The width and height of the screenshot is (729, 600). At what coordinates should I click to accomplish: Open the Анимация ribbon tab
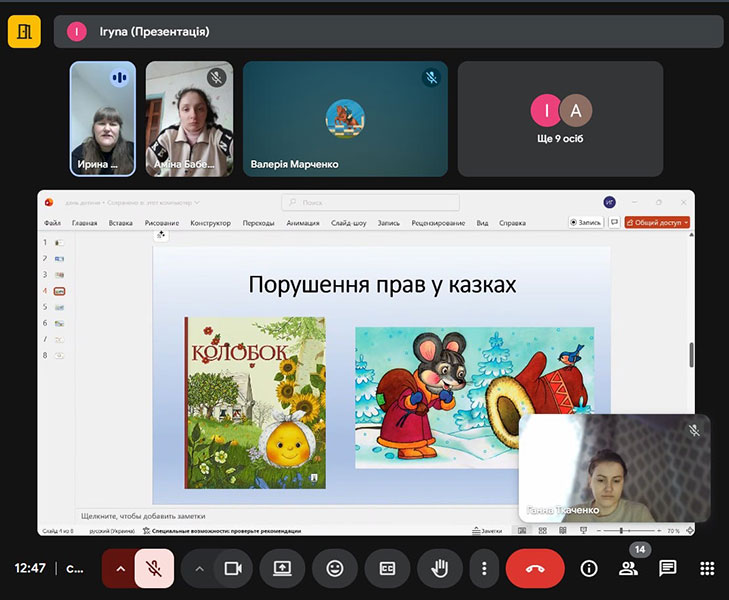point(303,223)
